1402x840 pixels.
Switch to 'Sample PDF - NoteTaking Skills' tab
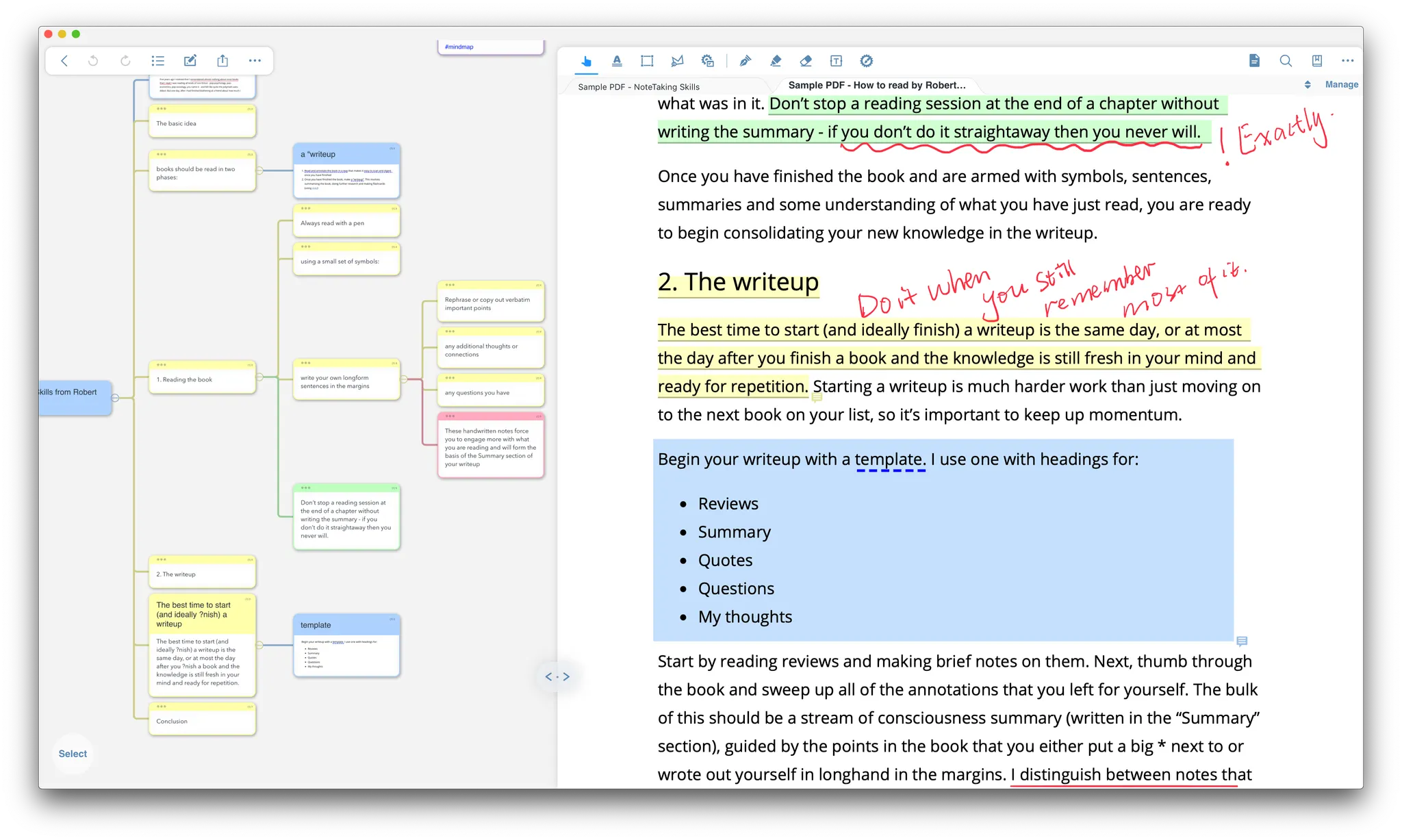pos(638,87)
